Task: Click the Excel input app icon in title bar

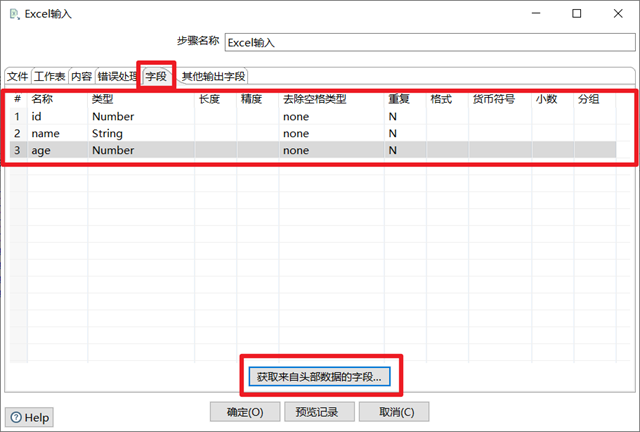Action: click(14, 14)
